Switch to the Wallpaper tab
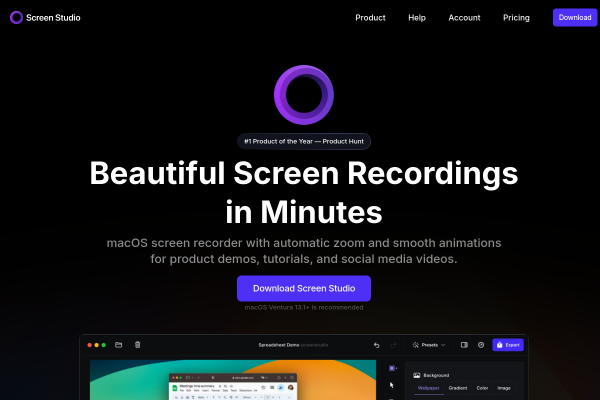This screenshot has width=600, height=400. (x=429, y=388)
